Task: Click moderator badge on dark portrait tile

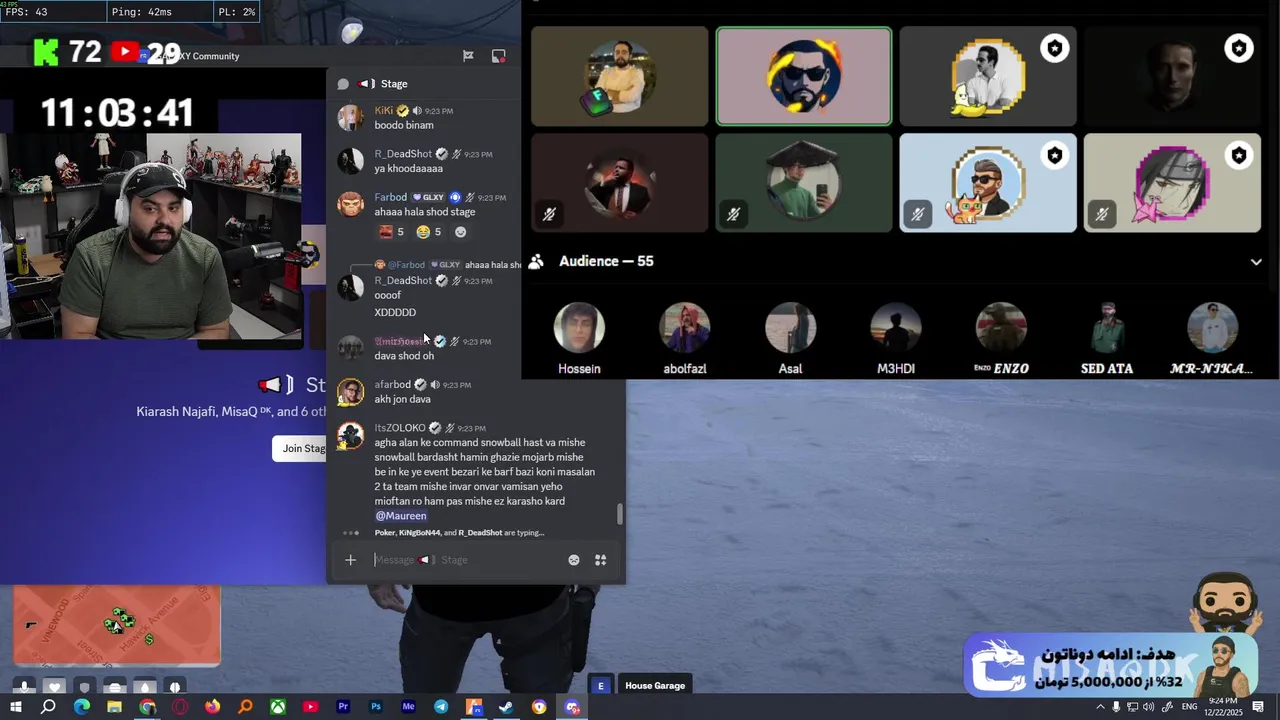Action: [x=1239, y=47]
